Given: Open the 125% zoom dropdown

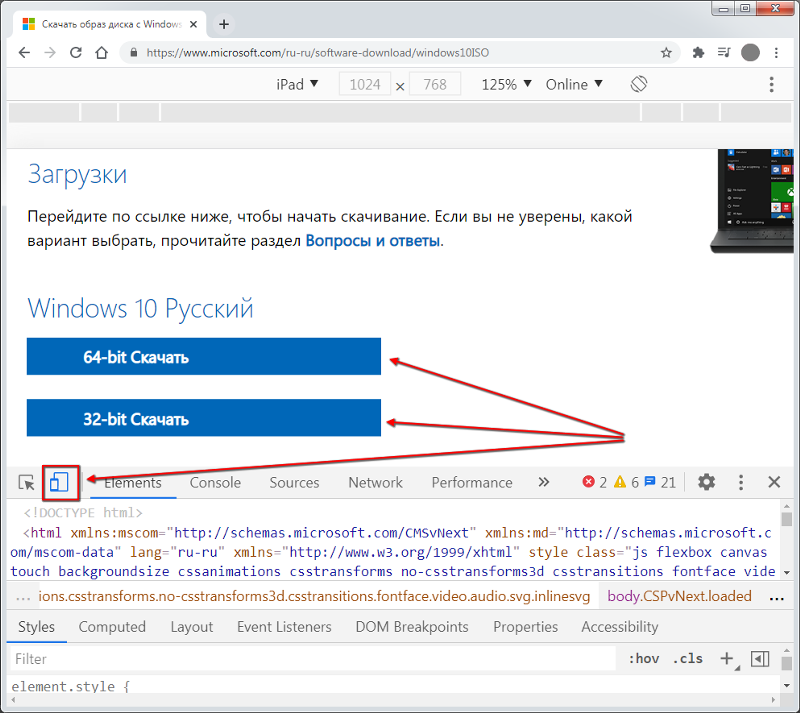Looking at the screenshot, I should click(x=506, y=84).
